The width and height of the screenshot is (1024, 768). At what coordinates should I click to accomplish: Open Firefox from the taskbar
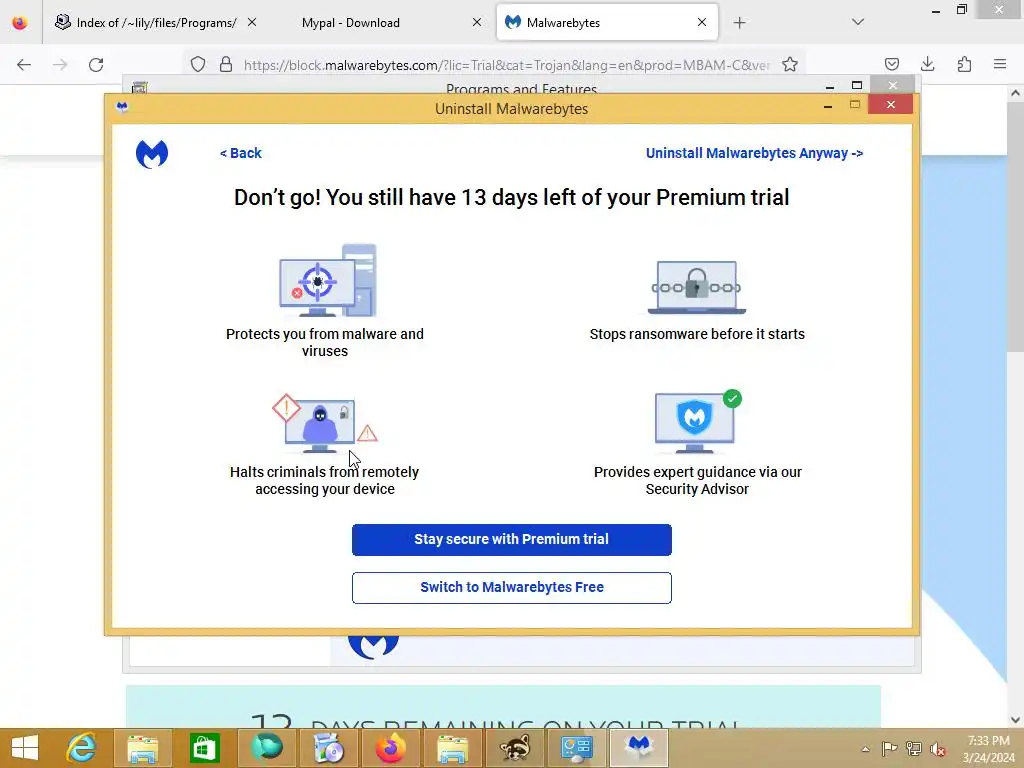point(391,748)
